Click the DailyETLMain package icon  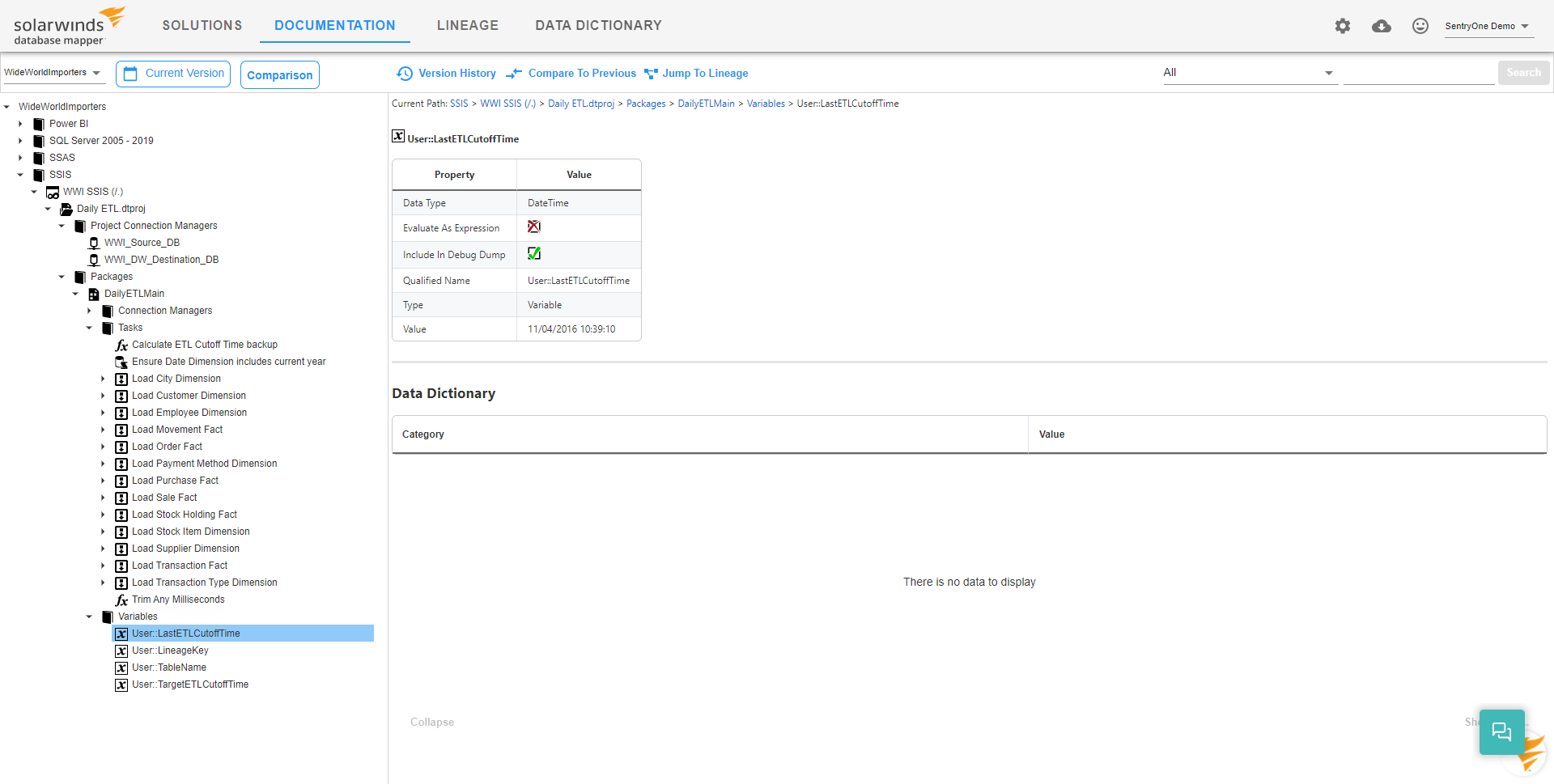click(94, 294)
